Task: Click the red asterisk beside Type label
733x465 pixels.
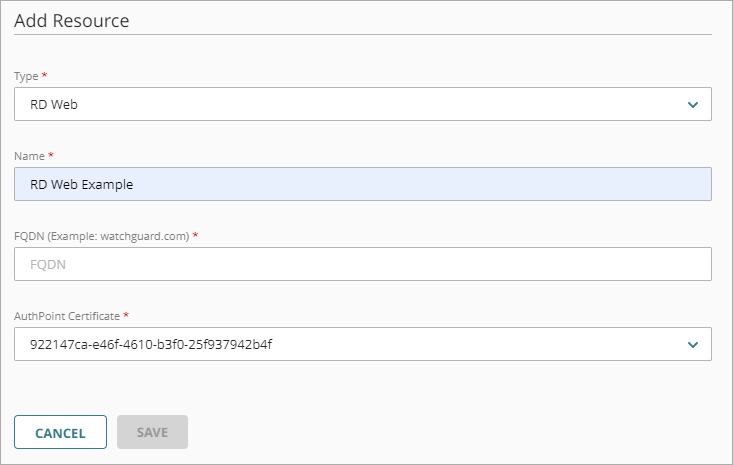Action: coord(44,75)
